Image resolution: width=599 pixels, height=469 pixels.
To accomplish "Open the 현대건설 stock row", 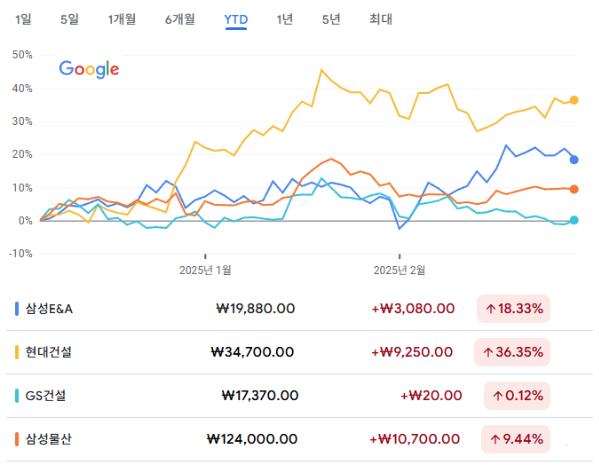I will [x=300, y=352].
